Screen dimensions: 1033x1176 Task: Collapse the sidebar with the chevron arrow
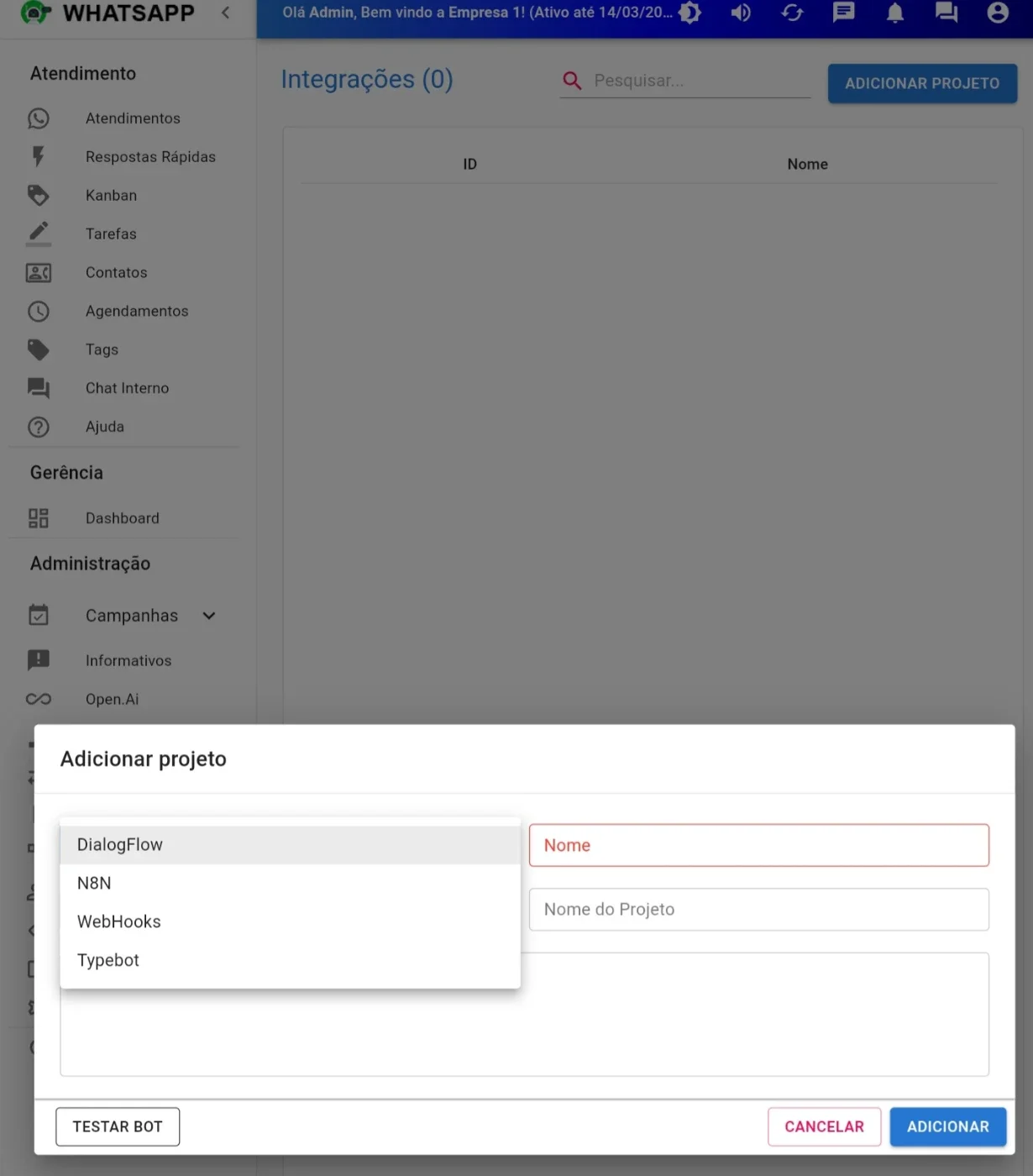coord(225,13)
